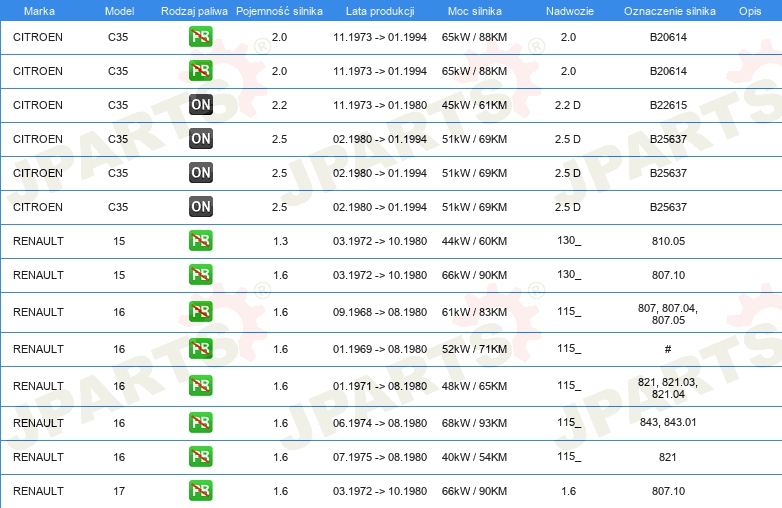The width and height of the screenshot is (782, 508).
Task: Click the Oznaczenie silnika column header
Action: [x=670, y=11]
